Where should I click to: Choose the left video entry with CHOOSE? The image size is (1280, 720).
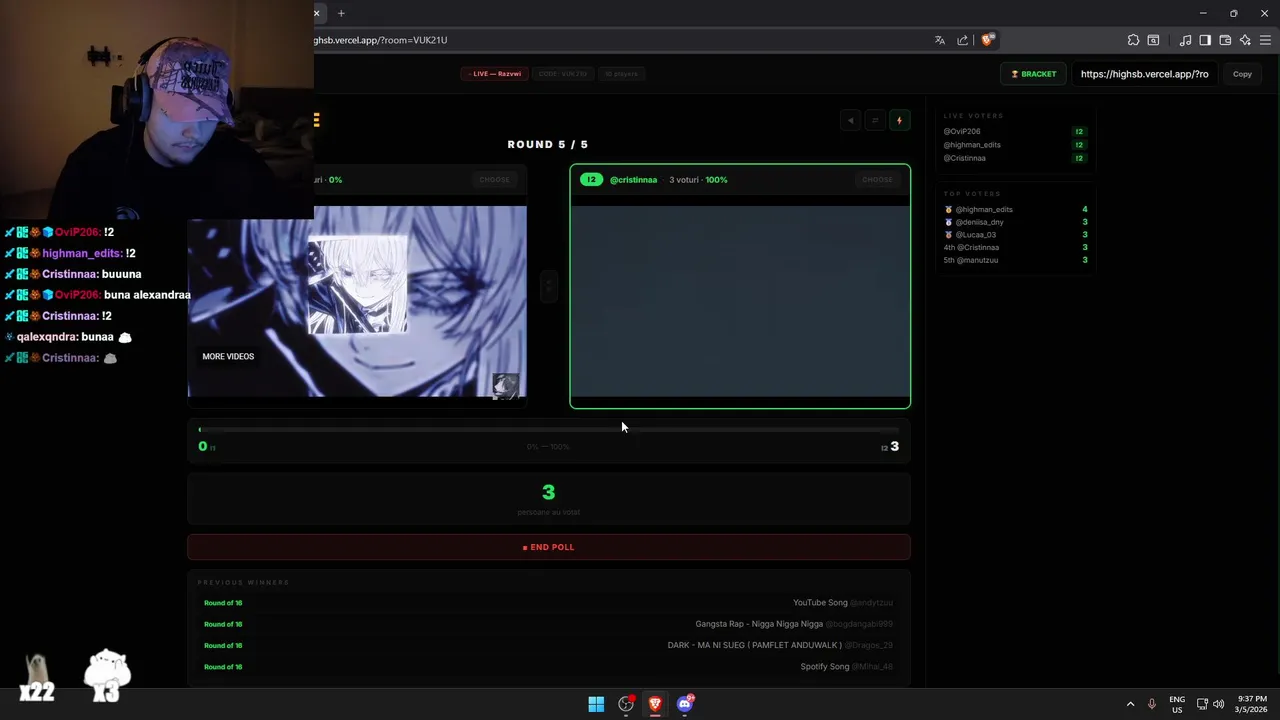494,180
